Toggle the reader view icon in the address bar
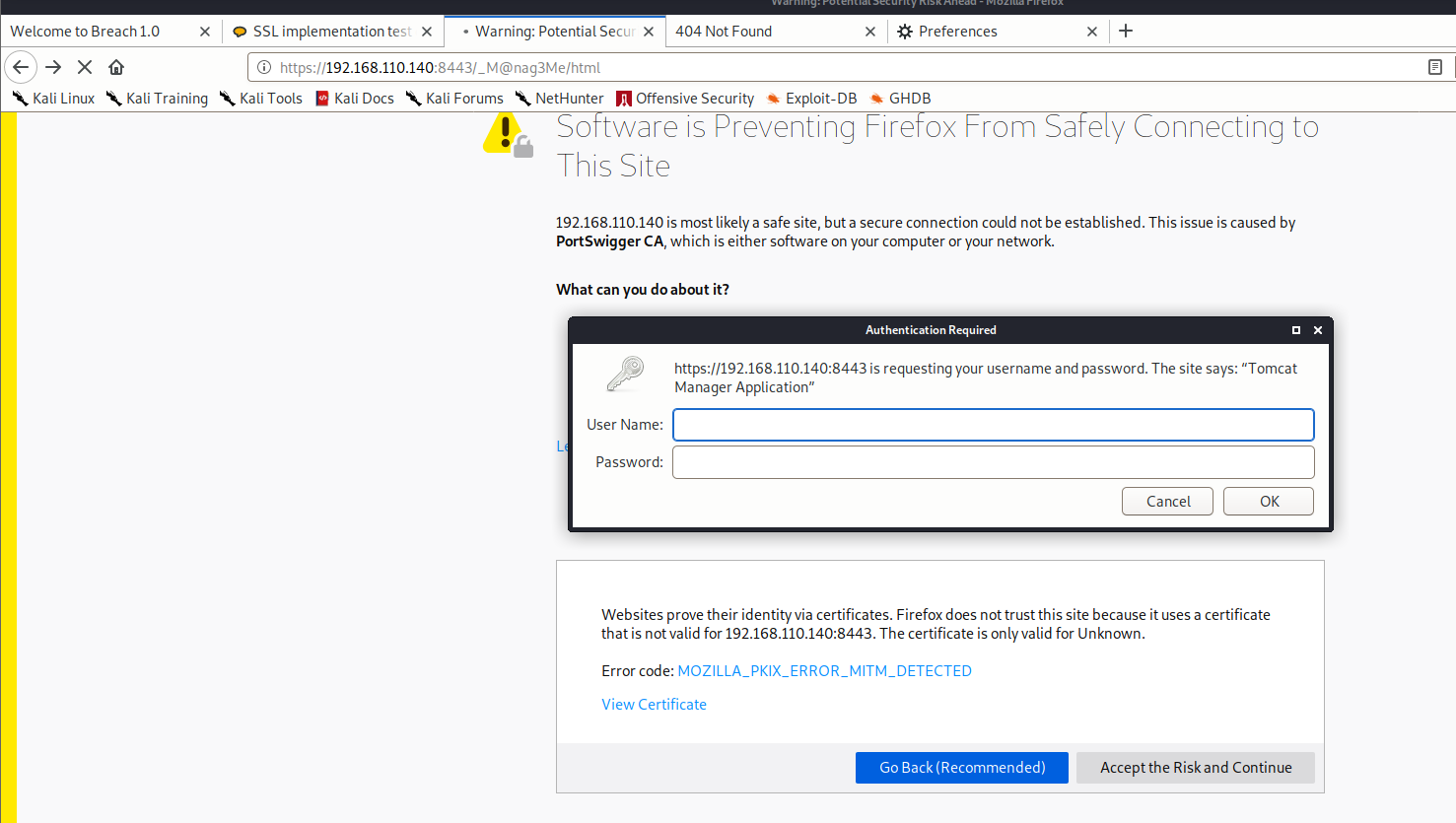 (x=1435, y=67)
